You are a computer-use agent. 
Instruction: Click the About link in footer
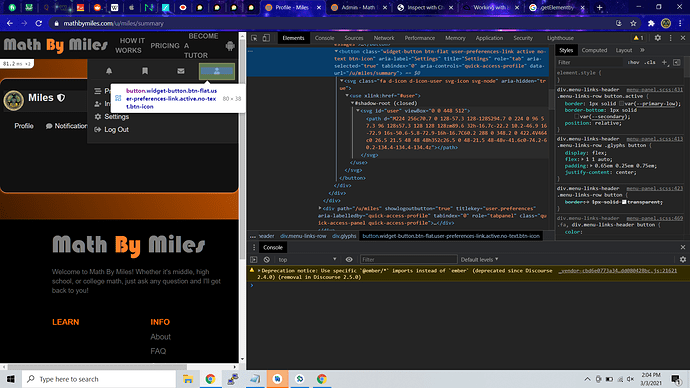tap(161, 337)
